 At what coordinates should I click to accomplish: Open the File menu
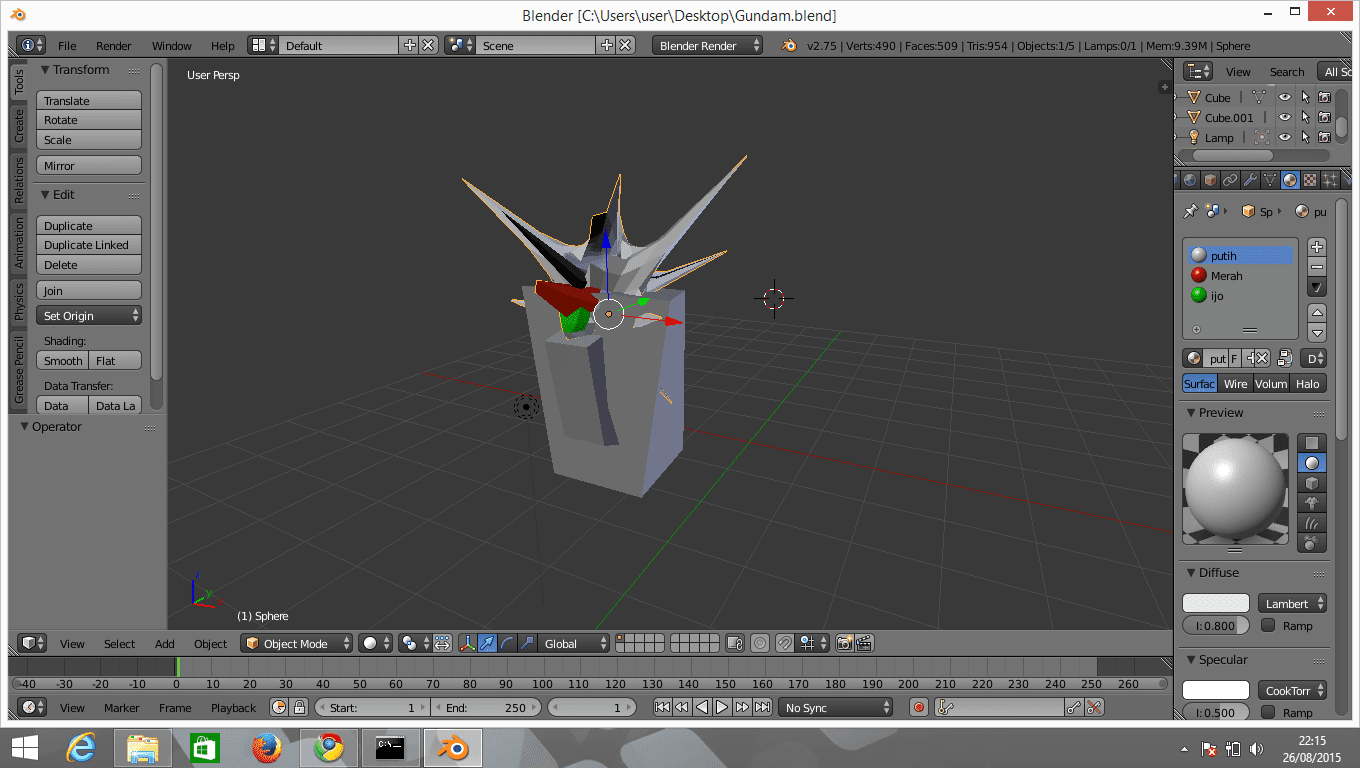pyautogui.click(x=67, y=46)
